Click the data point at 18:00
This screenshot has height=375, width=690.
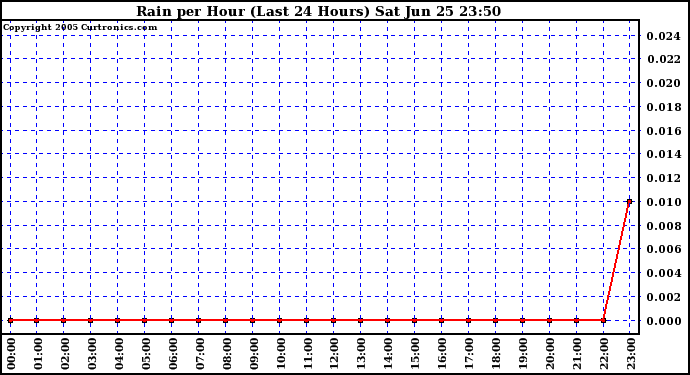495,320
